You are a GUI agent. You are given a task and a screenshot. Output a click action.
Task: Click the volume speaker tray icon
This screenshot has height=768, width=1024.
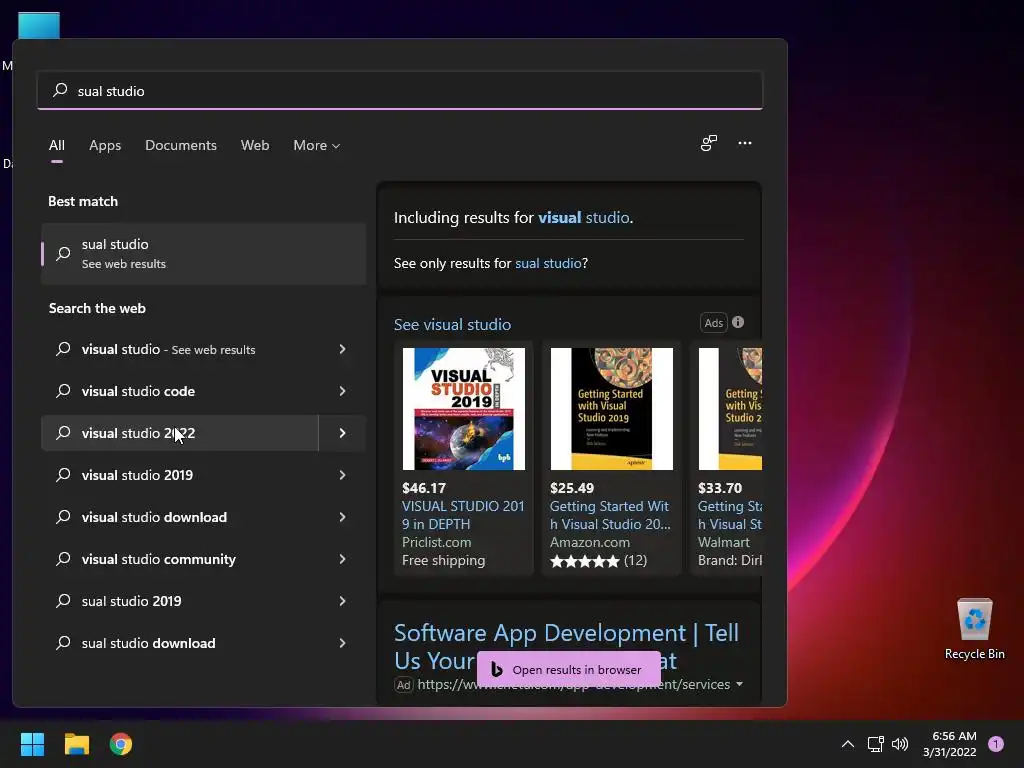coord(900,744)
